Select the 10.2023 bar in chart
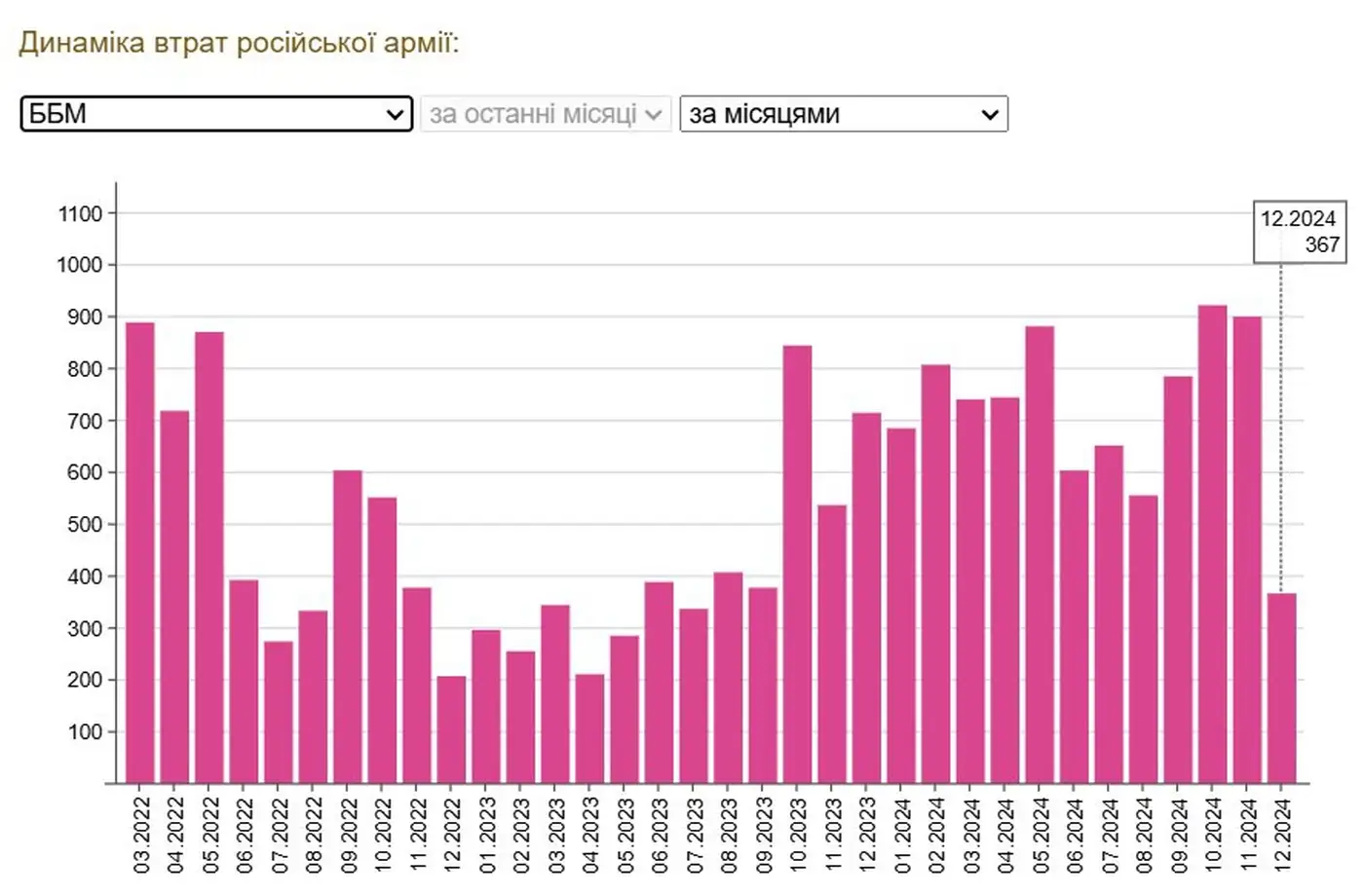1364x896 pixels. pos(797,564)
